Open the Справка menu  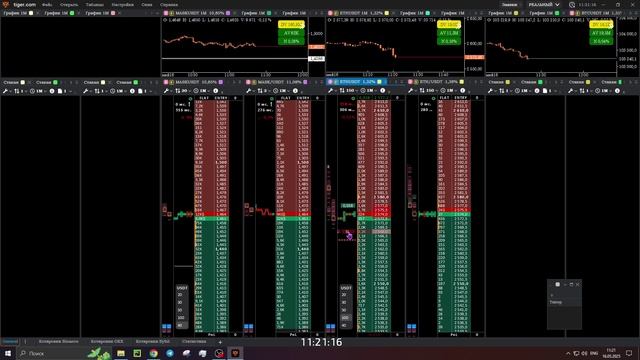[x=169, y=5]
